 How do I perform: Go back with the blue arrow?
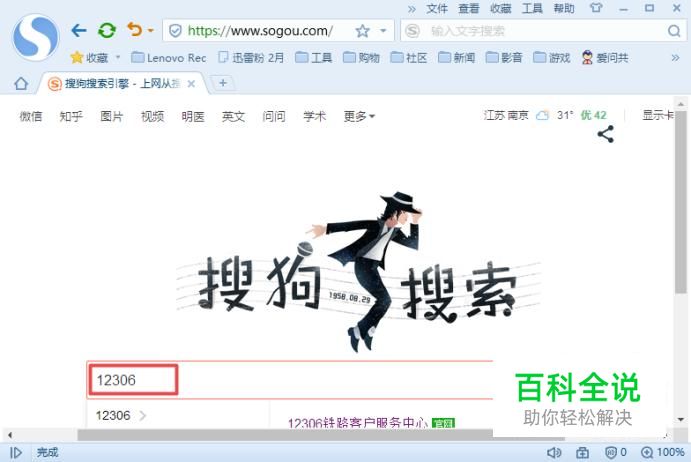click(x=79, y=30)
